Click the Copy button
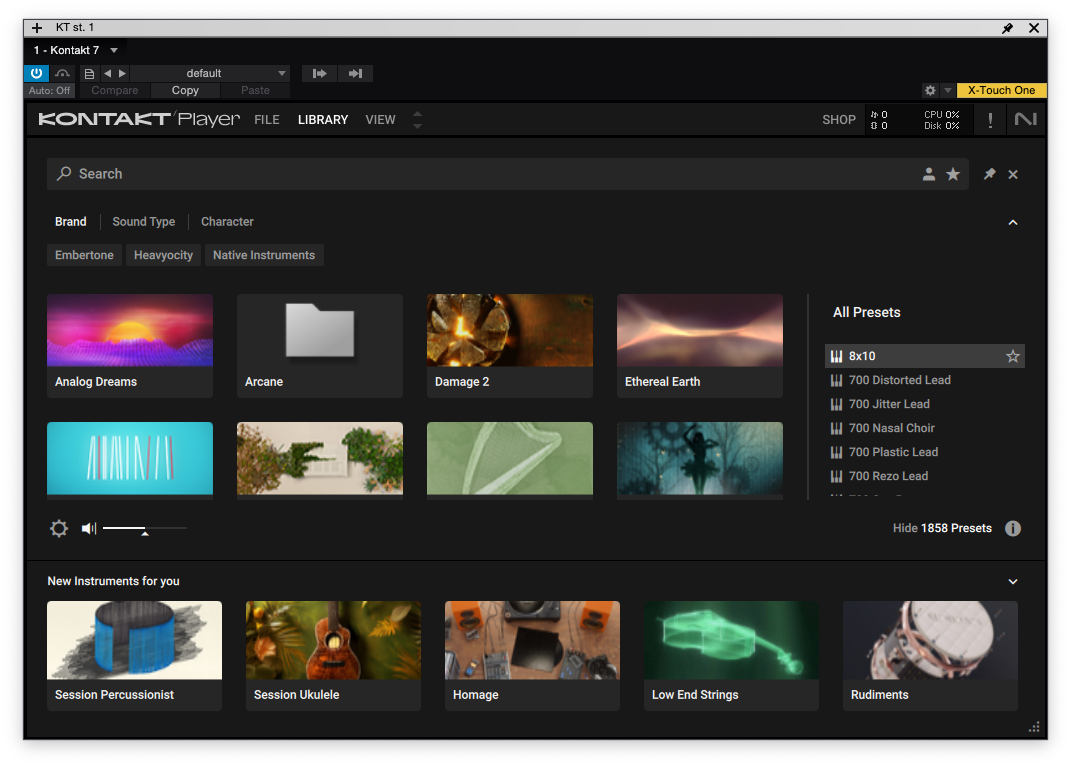This screenshot has width=1071, height=767. pos(185,90)
